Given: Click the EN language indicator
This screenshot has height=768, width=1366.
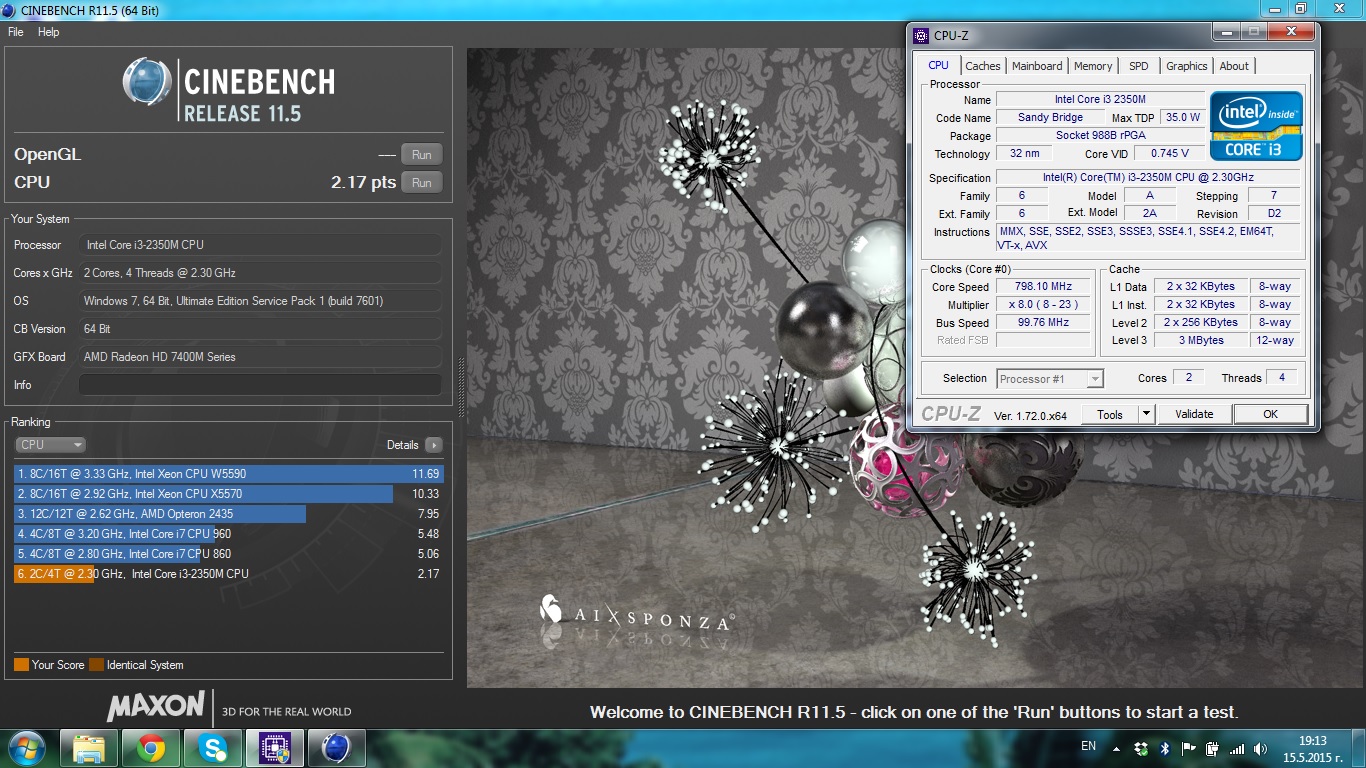Looking at the screenshot, I should coord(1089,746).
